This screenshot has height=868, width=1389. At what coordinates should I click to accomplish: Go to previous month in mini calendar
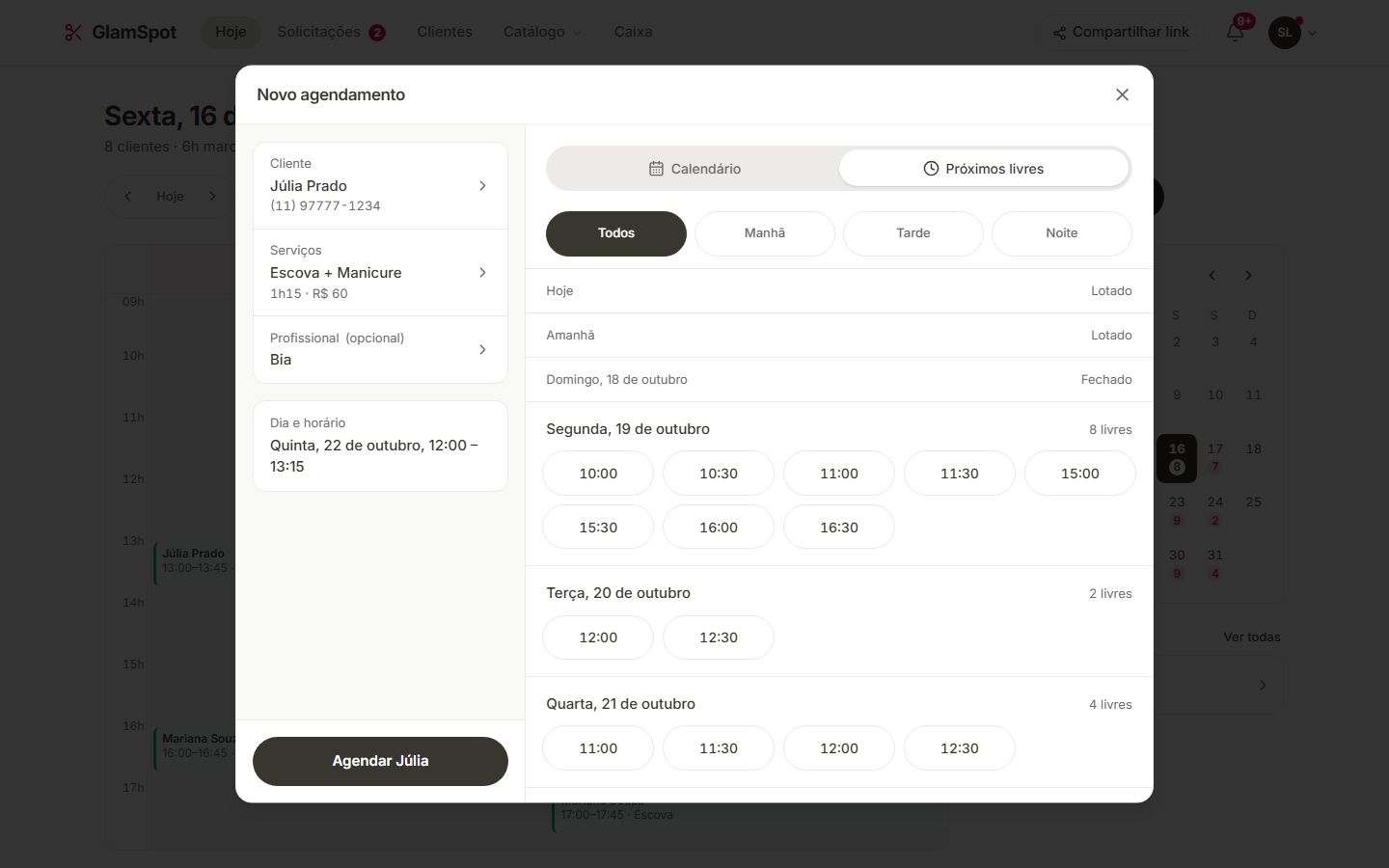[1212, 276]
